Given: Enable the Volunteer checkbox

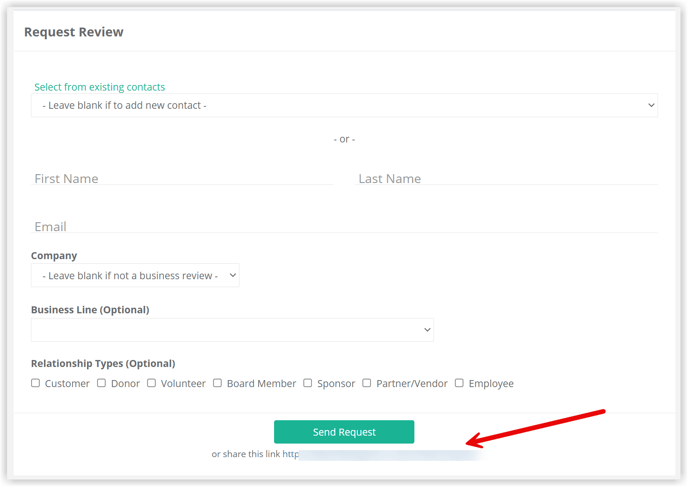Looking at the screenshot, I should click(151, 383).
